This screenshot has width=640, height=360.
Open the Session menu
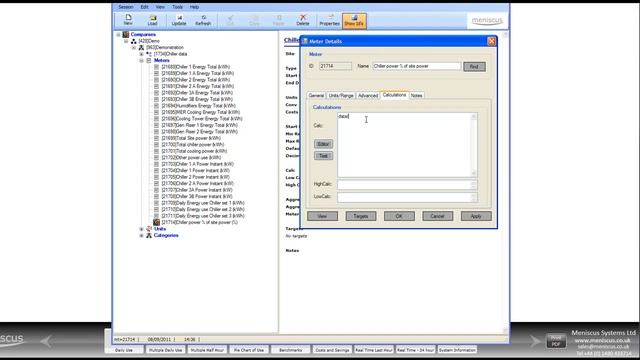(x=126, y=7)
